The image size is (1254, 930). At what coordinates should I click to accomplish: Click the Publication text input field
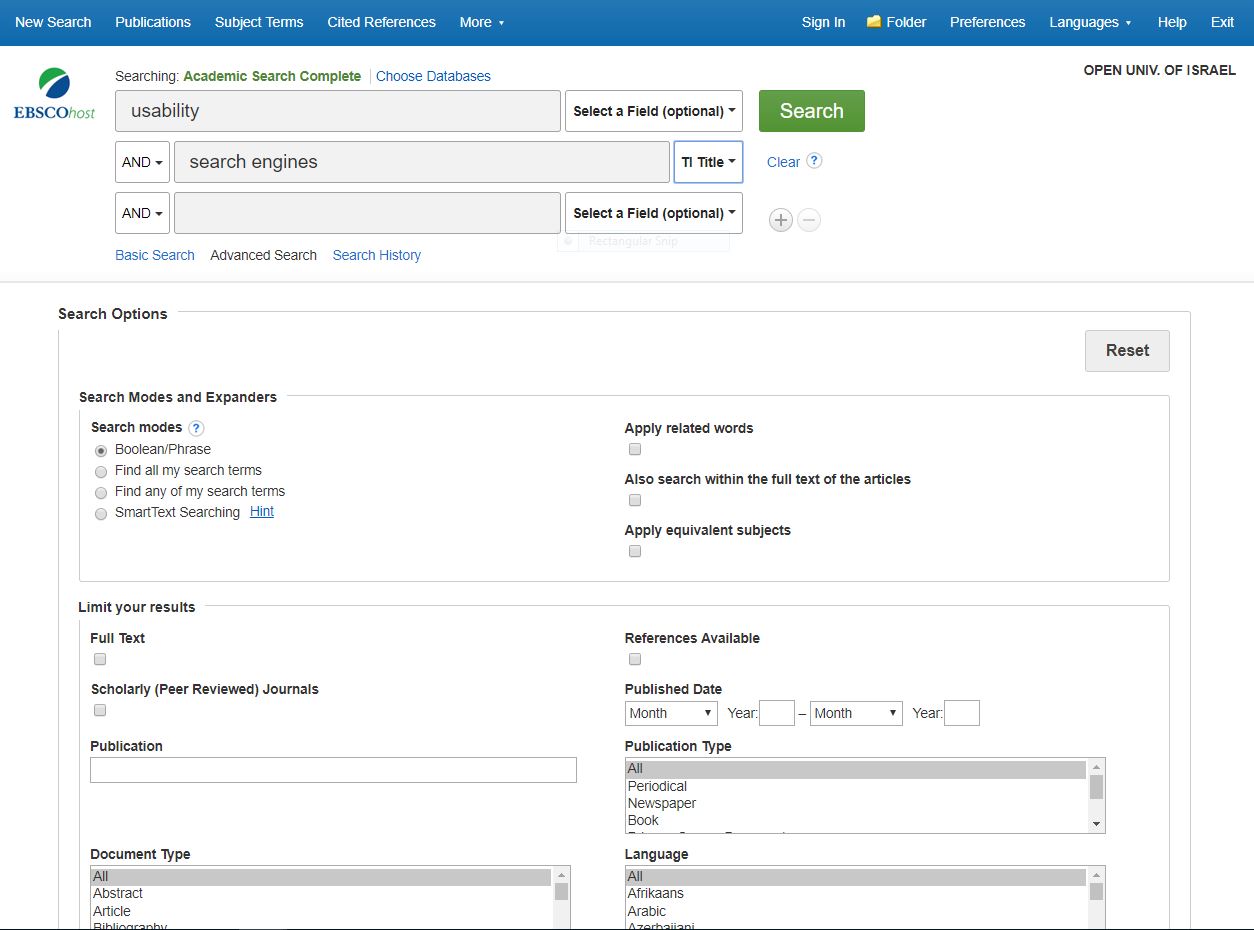(333, 770)
